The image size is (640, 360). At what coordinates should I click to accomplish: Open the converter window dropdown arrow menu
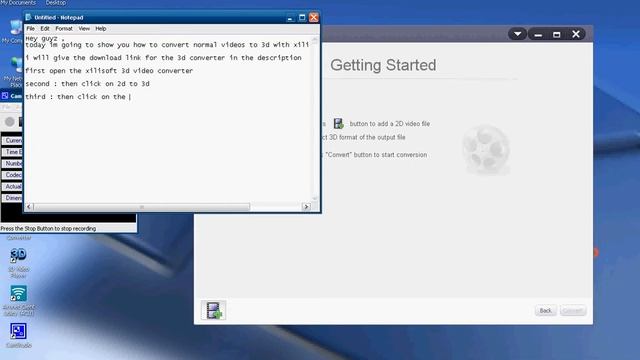[x=517, y=34]
